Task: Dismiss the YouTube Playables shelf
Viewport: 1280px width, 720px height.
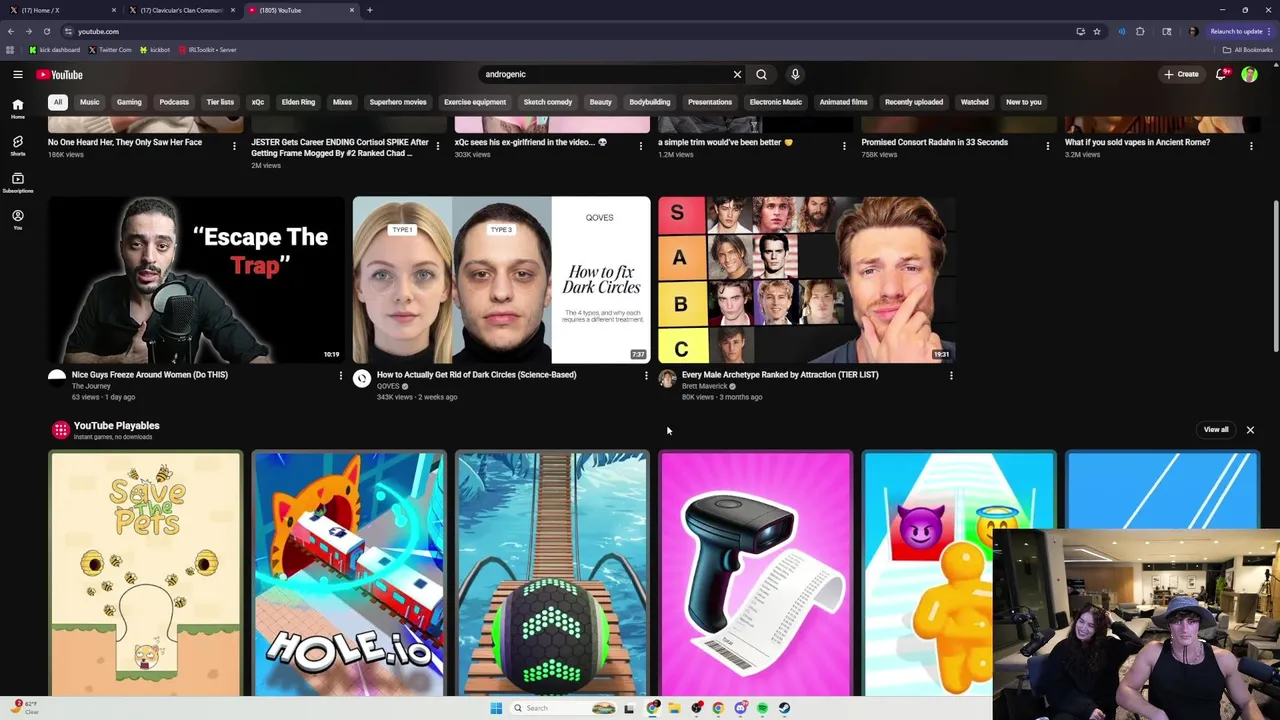Action: (x=1250, y=430)
